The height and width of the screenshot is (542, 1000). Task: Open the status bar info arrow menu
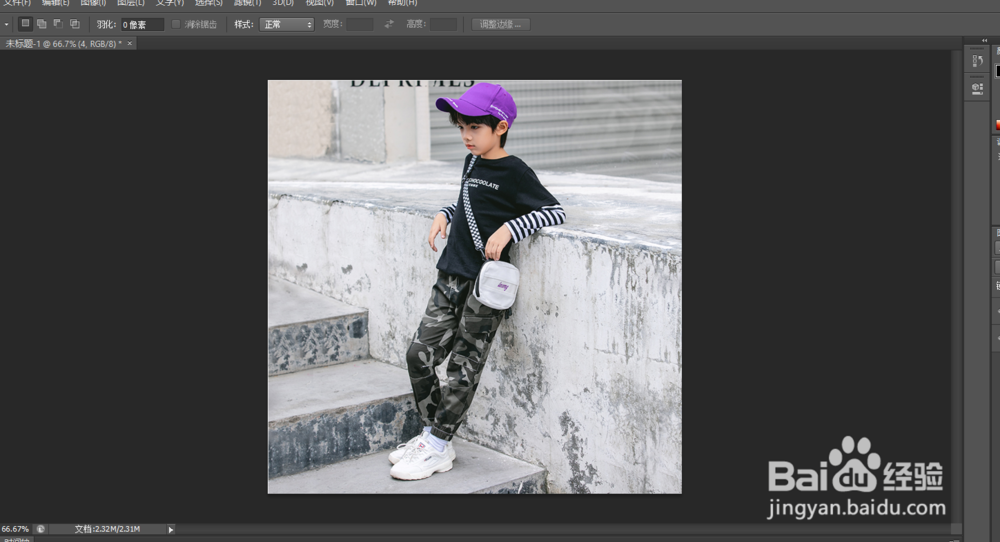[x=171, y=529]
